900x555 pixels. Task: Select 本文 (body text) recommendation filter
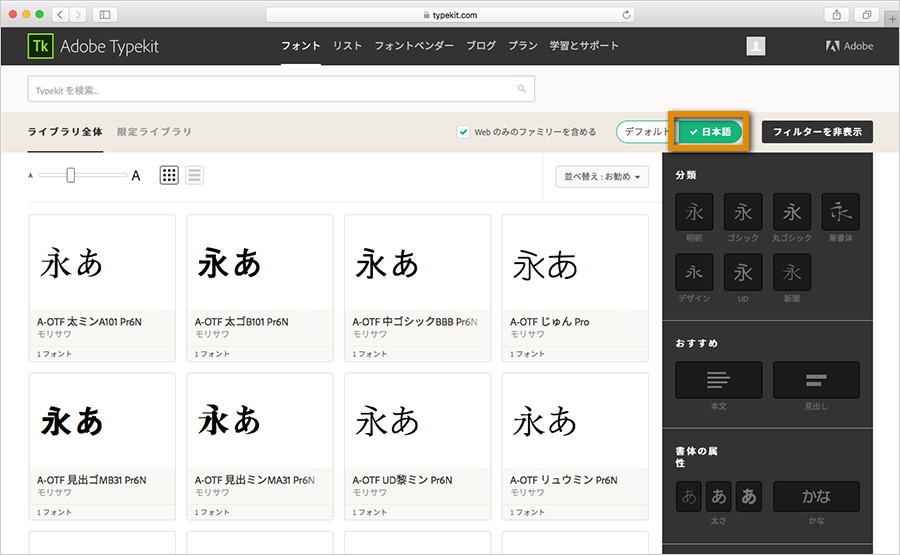point(719,380)
